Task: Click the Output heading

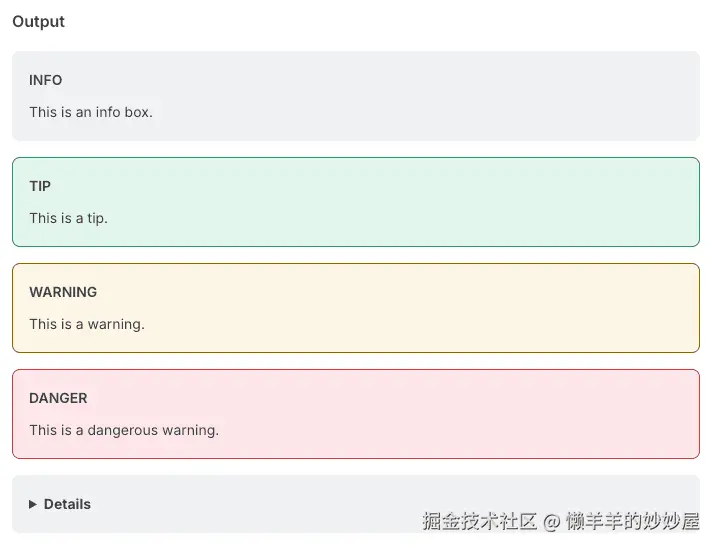Action: point(38,22)
